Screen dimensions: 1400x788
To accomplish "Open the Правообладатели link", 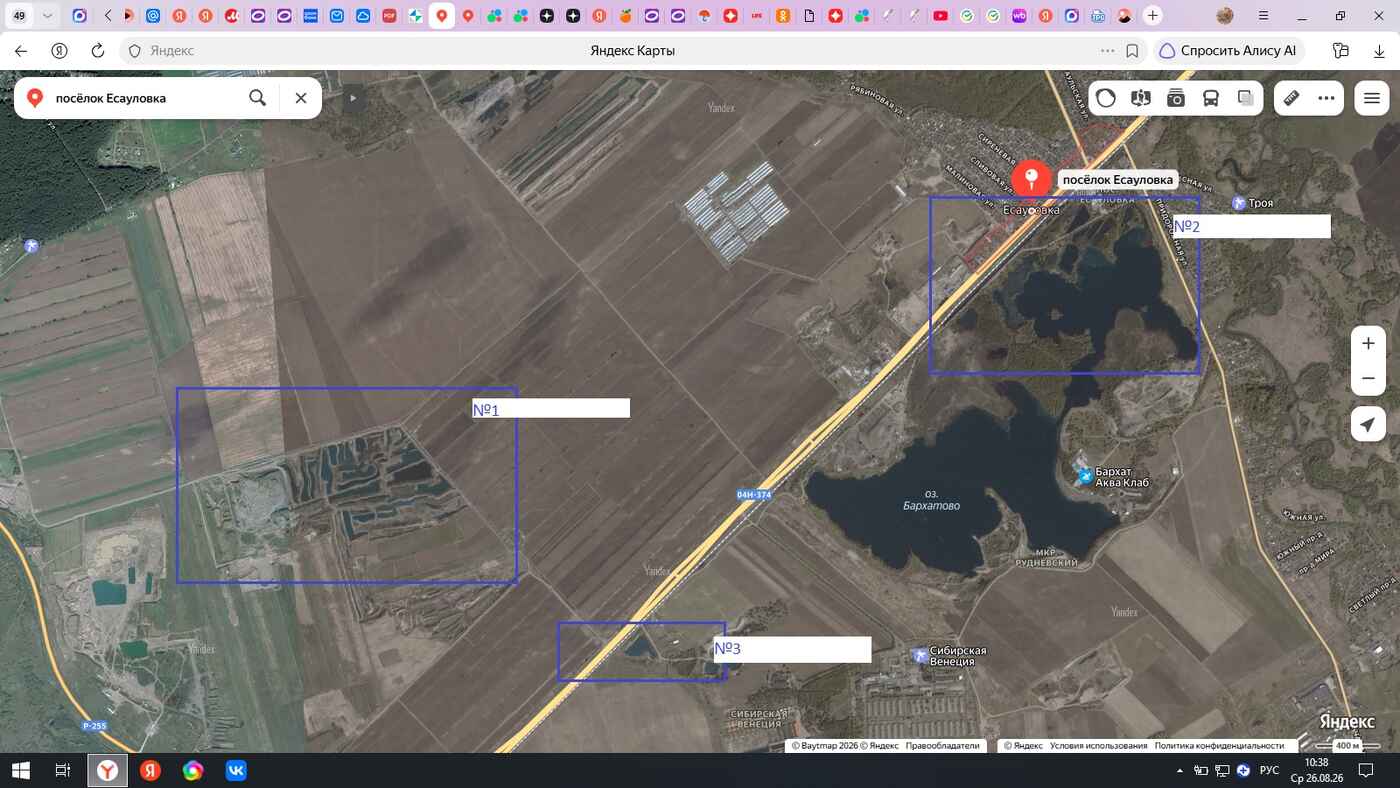I will (942, 746).
